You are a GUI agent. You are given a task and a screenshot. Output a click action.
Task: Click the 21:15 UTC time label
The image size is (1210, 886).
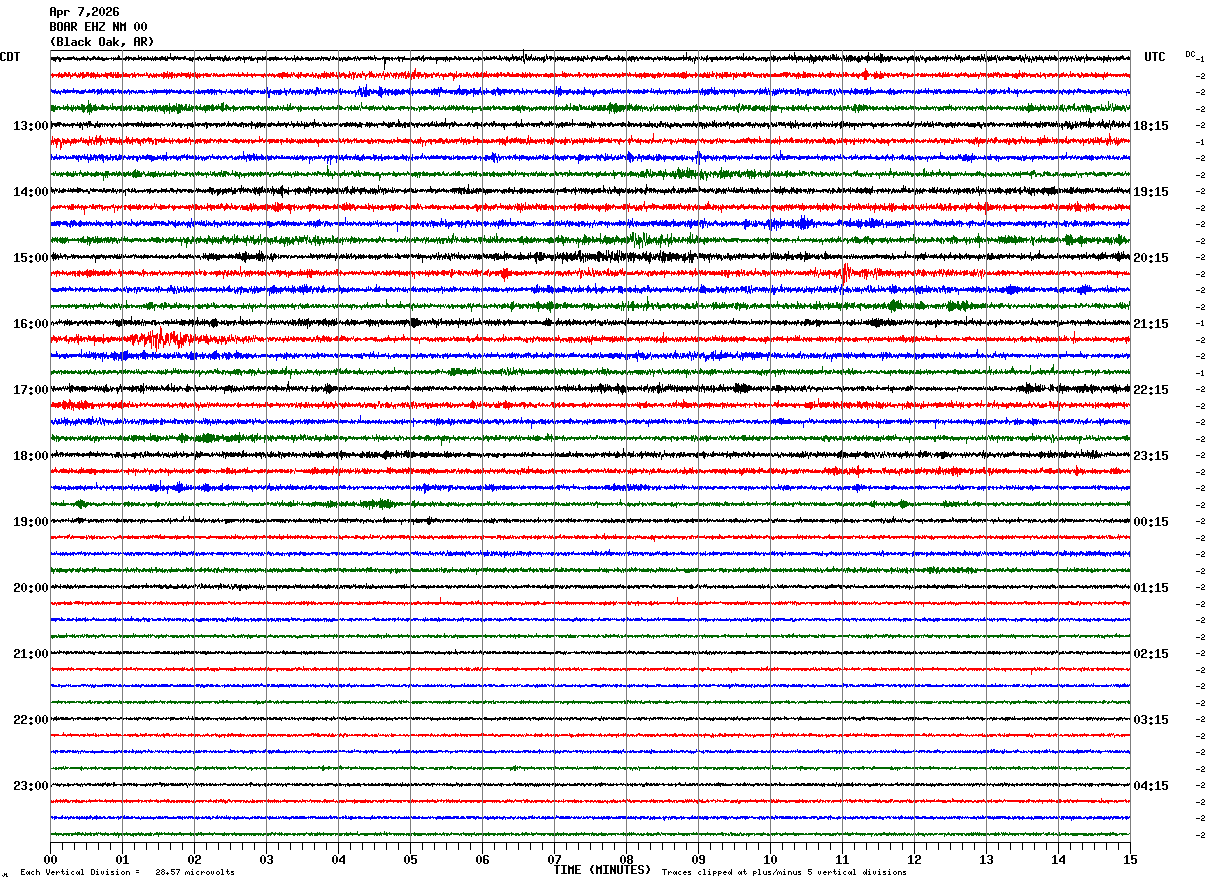(x=1151, y=324)
